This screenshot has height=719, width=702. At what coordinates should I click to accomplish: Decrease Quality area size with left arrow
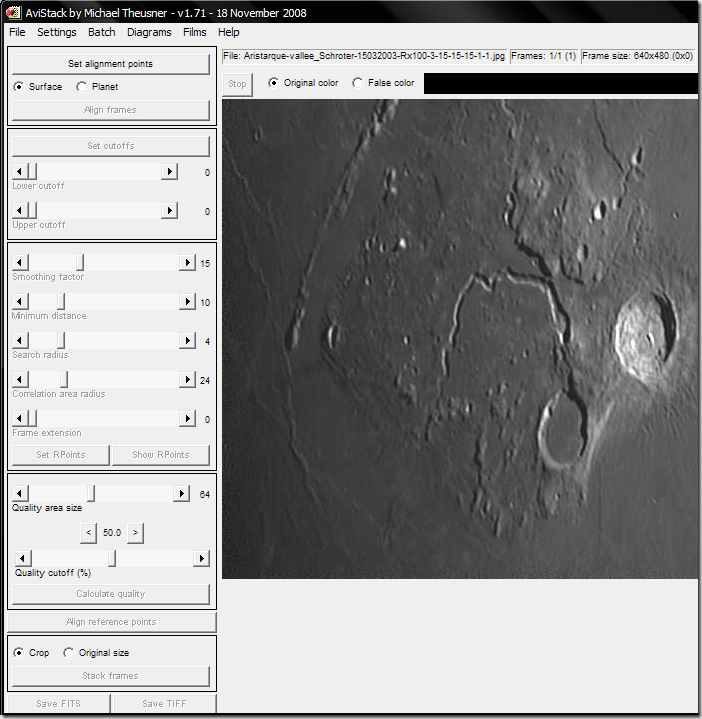tap(20, 494)
